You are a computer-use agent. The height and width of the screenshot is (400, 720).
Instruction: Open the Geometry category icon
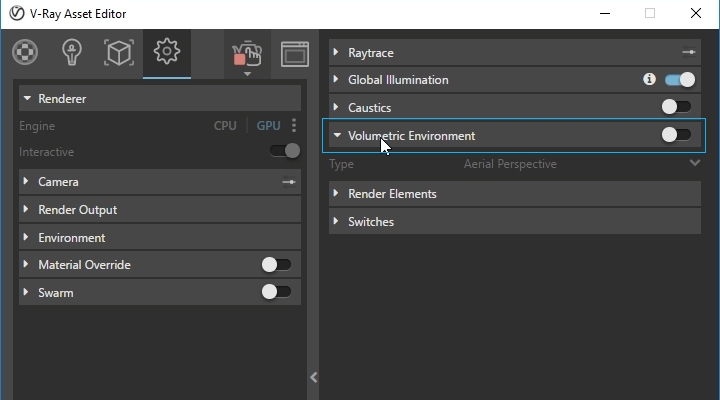click(x=119, y=52)
